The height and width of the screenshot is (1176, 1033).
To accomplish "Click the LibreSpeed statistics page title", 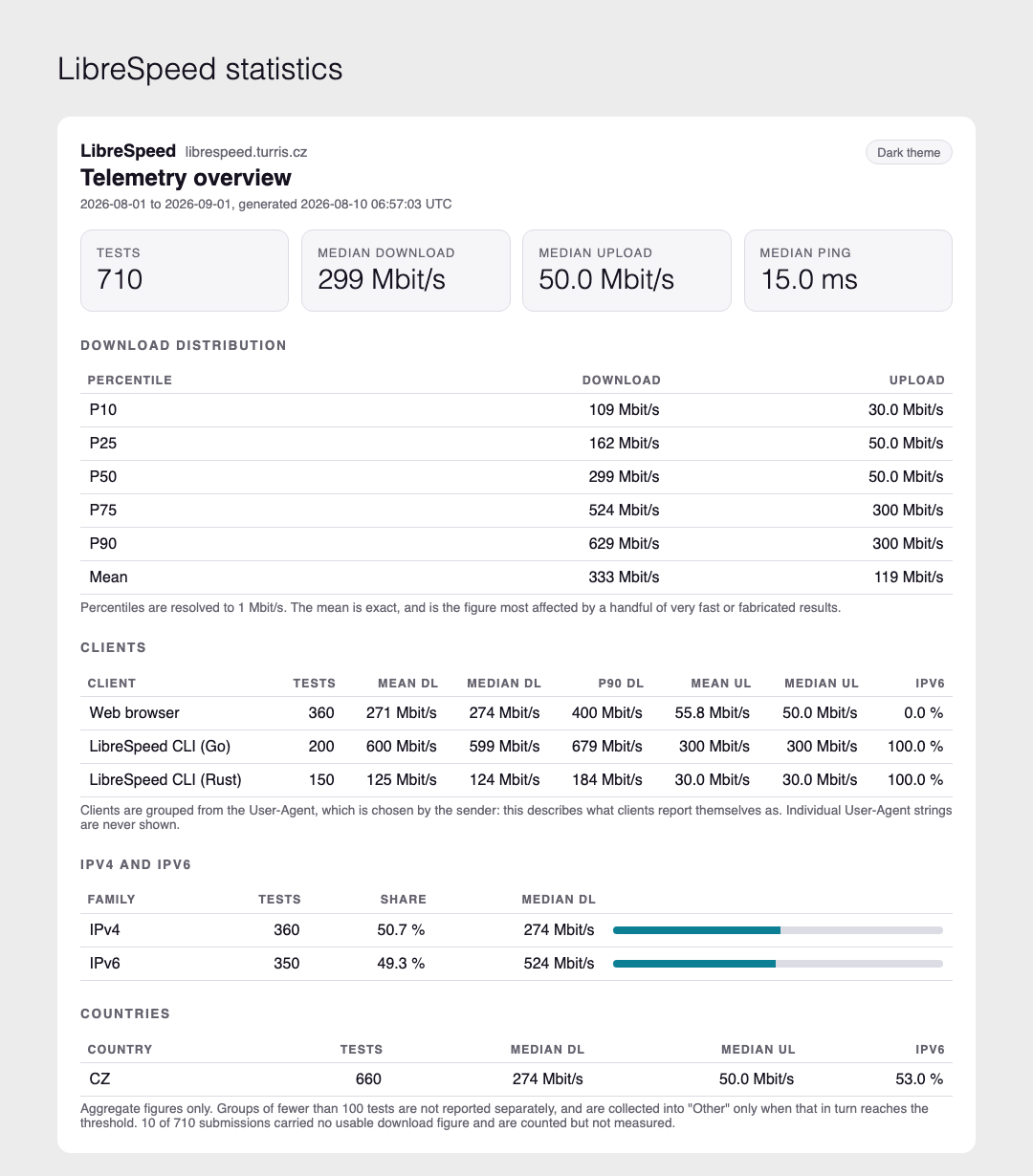I will pyautogui.click(x=200, y=70).
